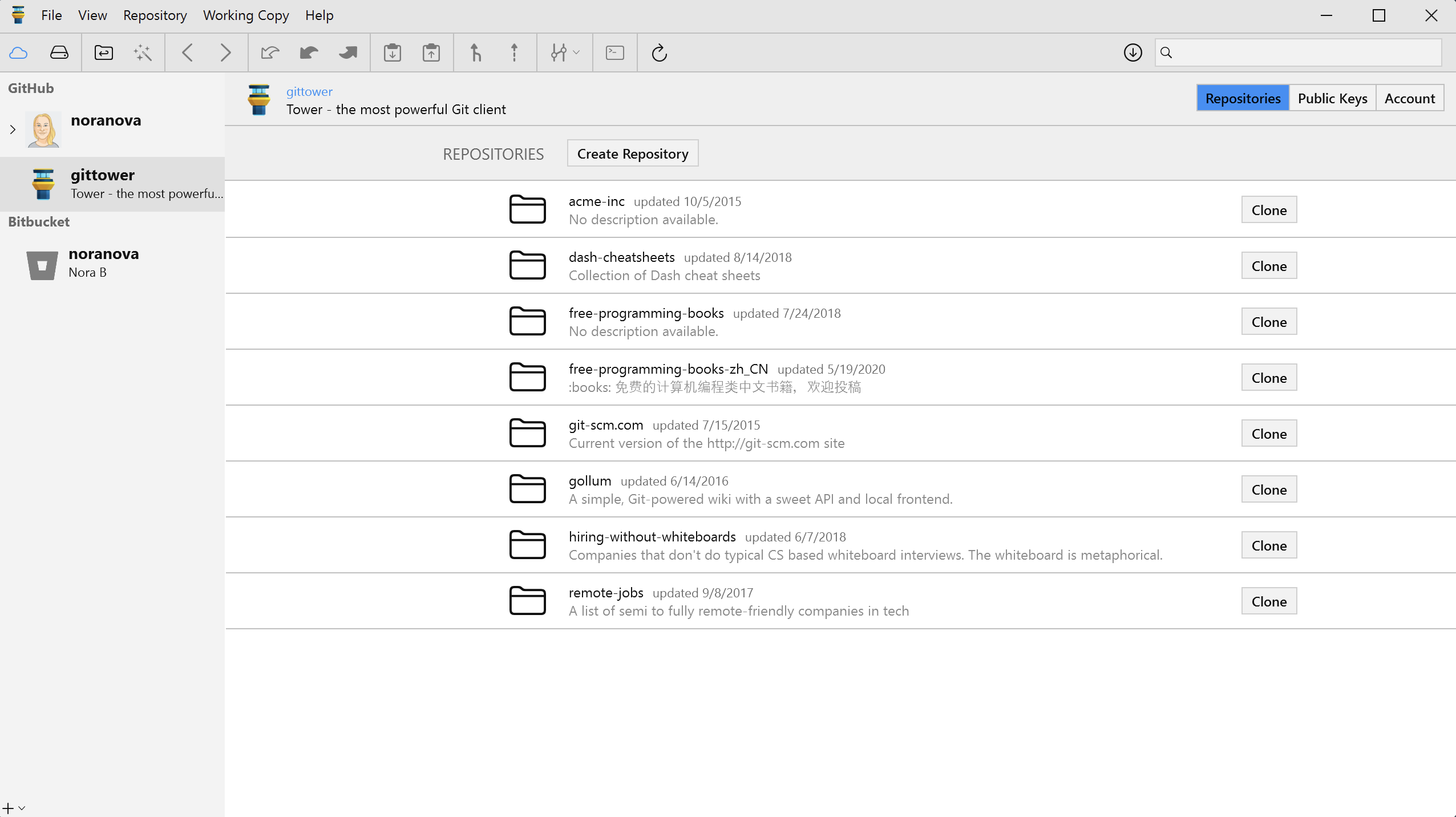Click the Merge toolbar icon
The height and width of the screenshot is (817, 1456).
click(475, 53)
